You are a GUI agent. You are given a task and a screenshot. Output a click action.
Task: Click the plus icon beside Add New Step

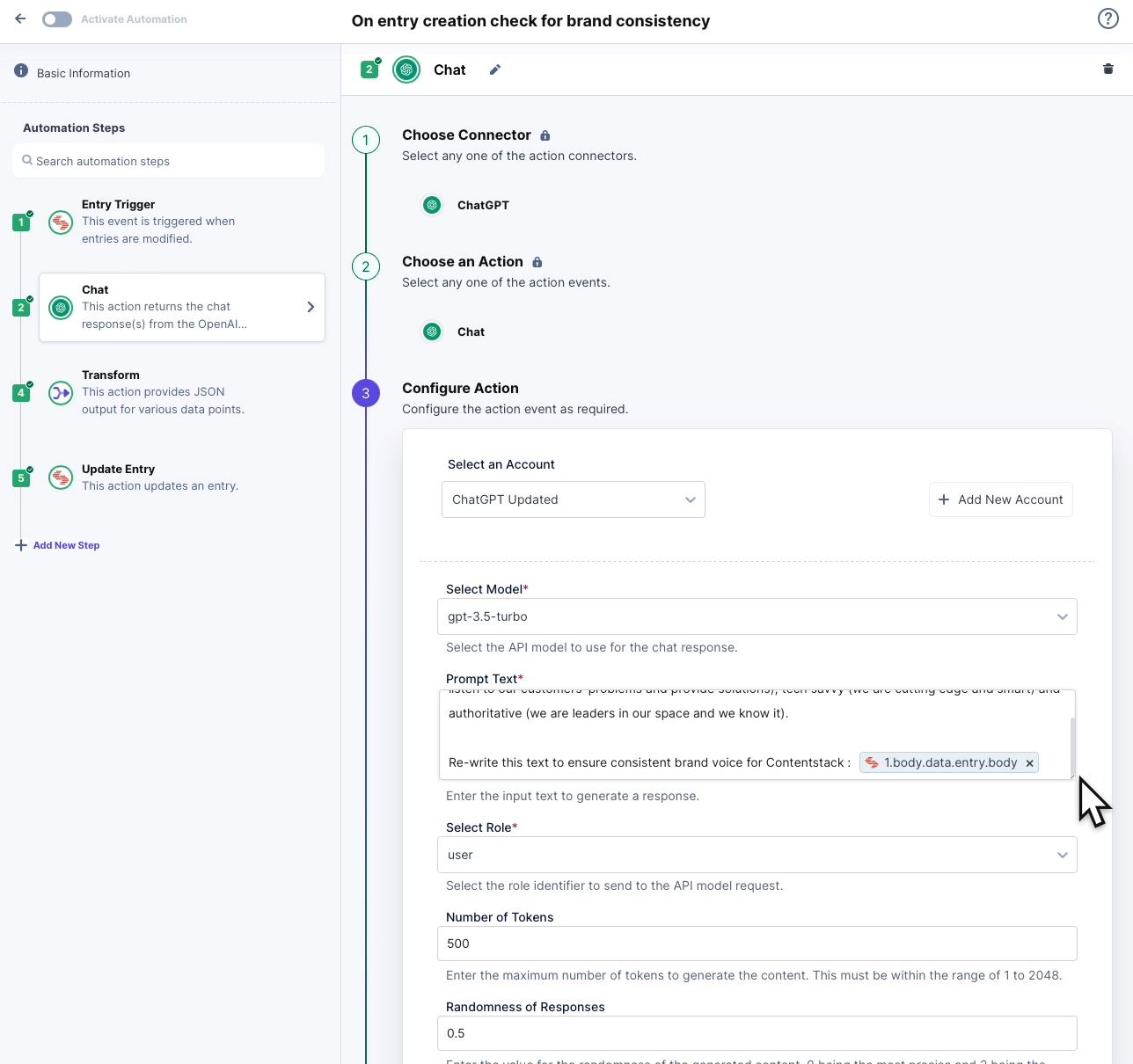21,545
